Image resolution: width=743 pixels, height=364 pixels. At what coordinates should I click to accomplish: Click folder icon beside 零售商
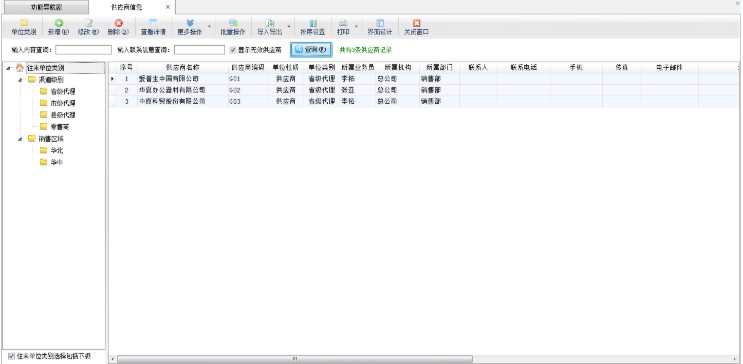coord(44,127)
